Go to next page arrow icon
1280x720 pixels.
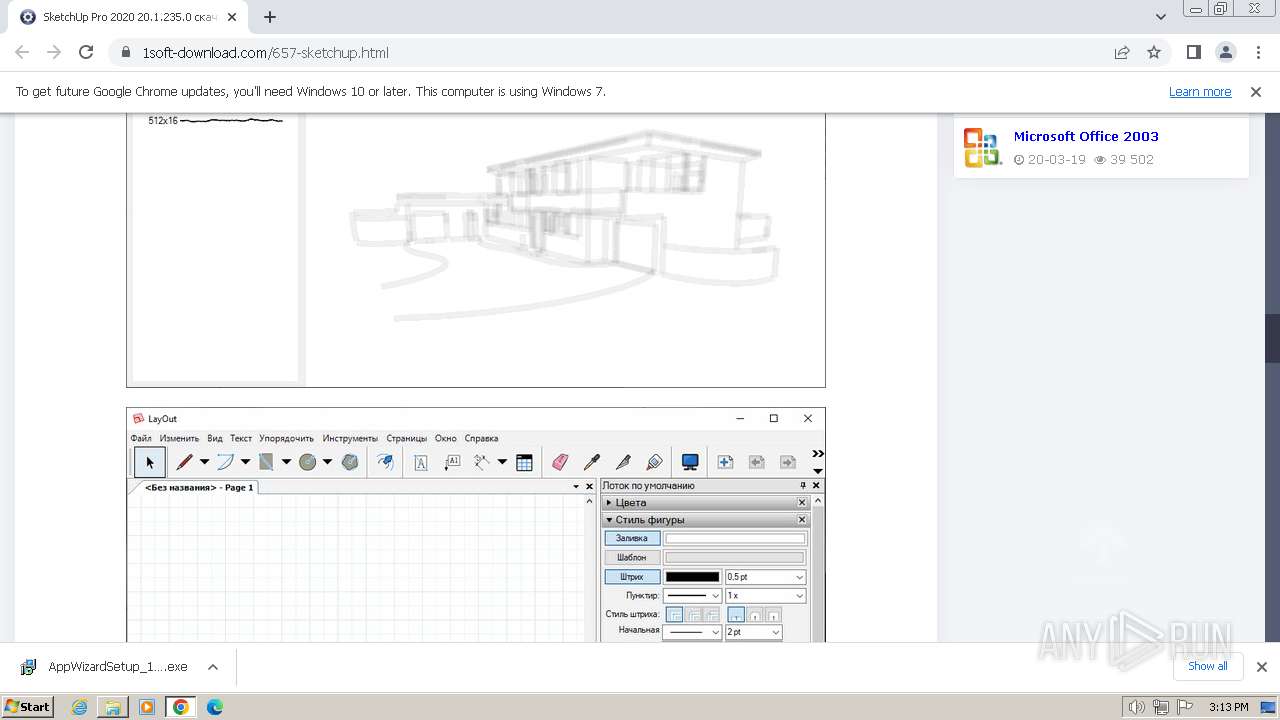(x=788, y=462)
